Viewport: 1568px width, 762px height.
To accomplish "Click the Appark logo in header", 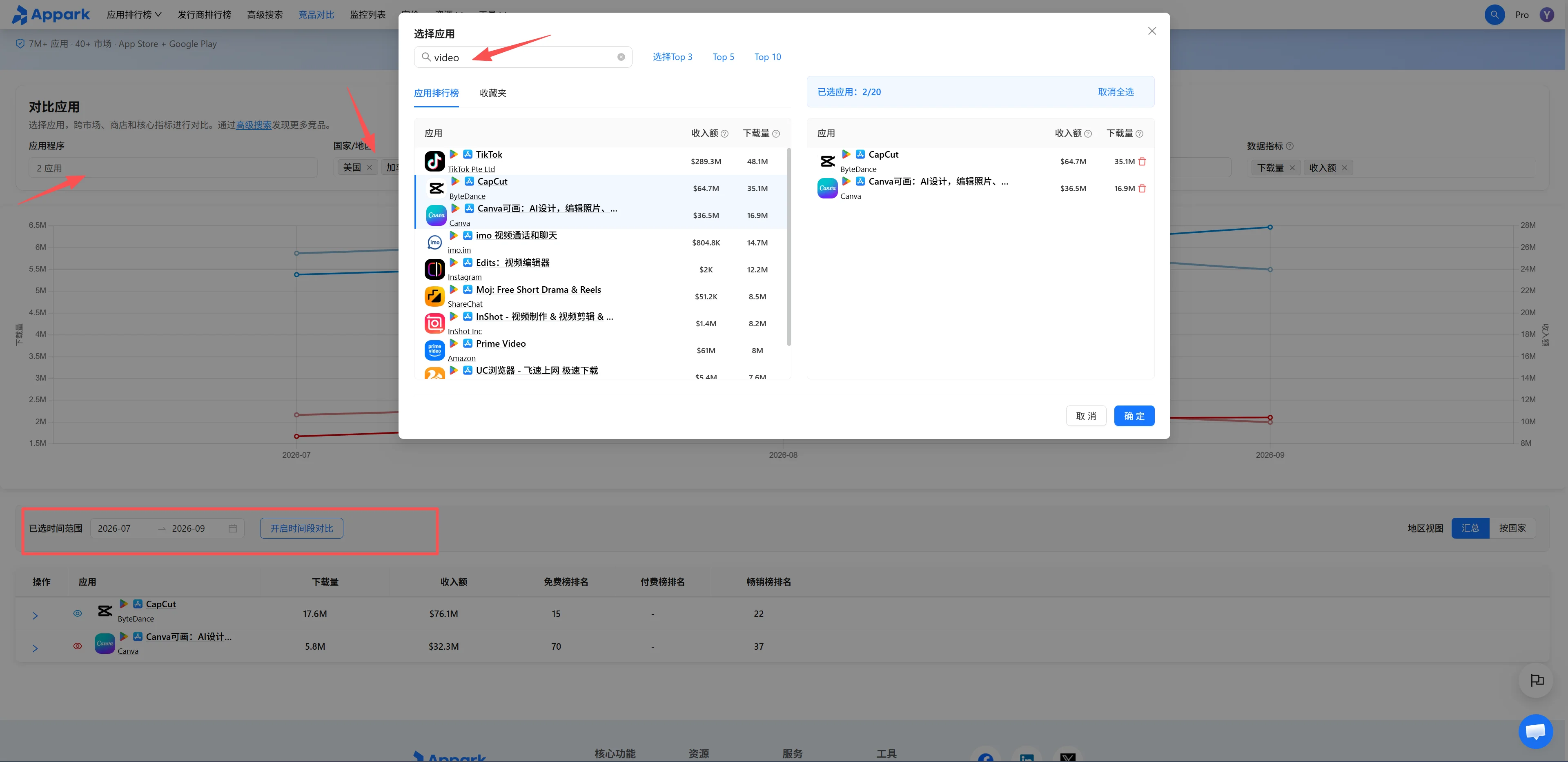I will point(51,15).
